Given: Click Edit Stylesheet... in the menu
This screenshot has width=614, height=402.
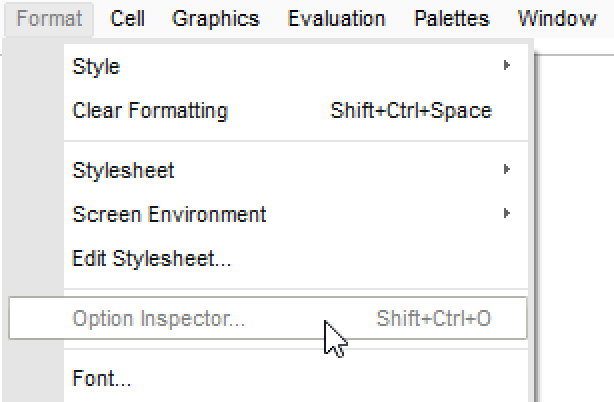Looking at the screenshot, I should point(152,259).
